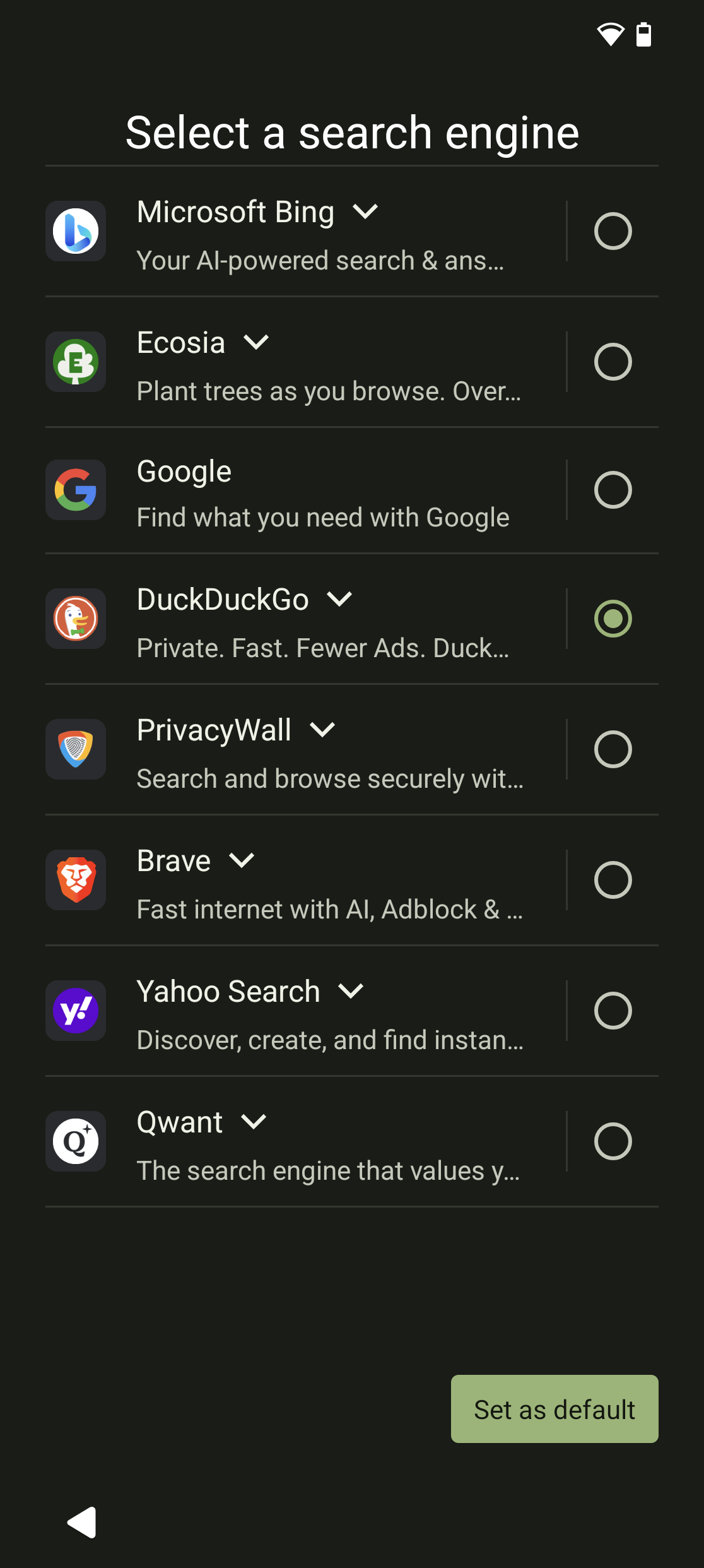Expand the Microsoft Bing description chevron

(365, 212)
